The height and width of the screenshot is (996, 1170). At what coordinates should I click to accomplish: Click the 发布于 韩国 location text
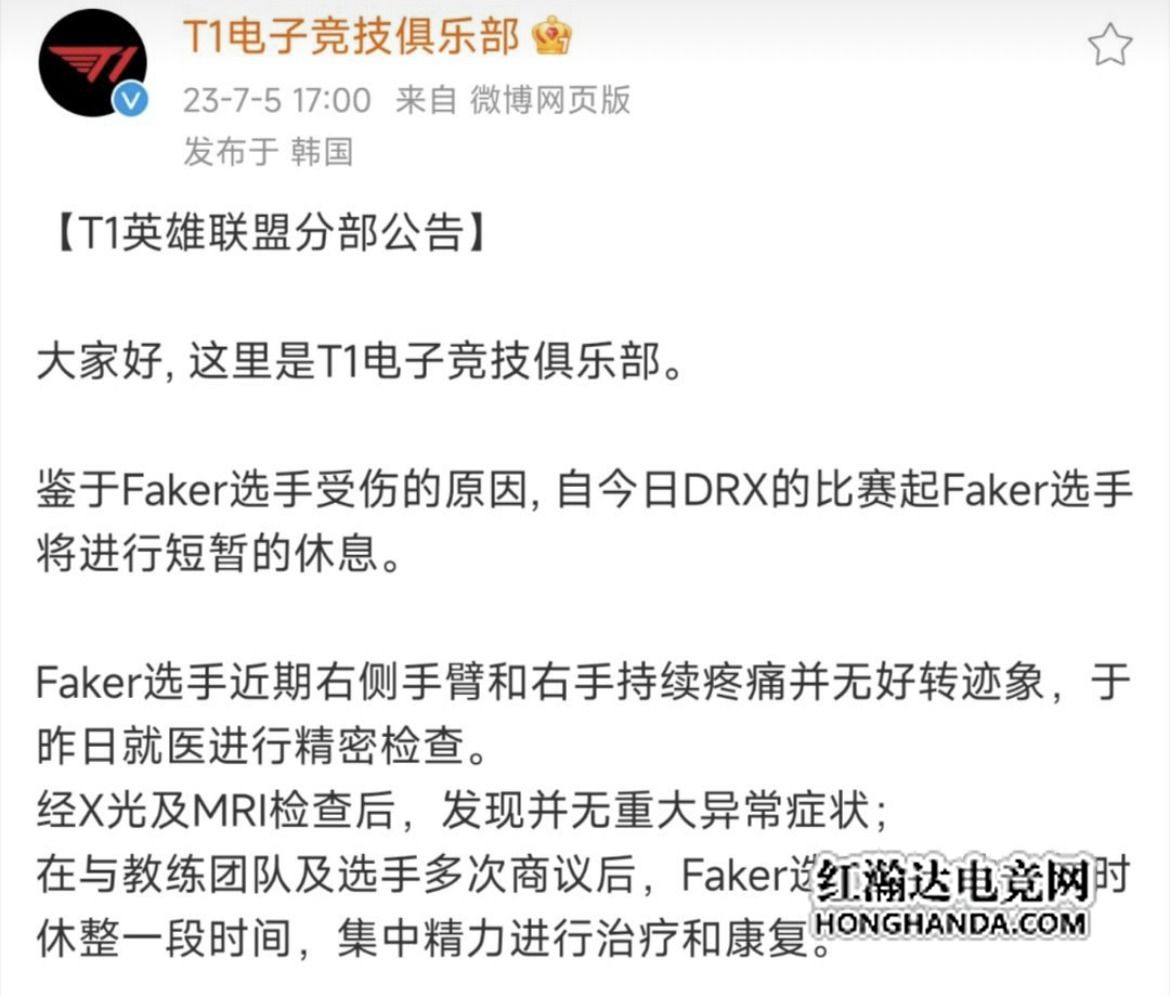pos(268,151)
